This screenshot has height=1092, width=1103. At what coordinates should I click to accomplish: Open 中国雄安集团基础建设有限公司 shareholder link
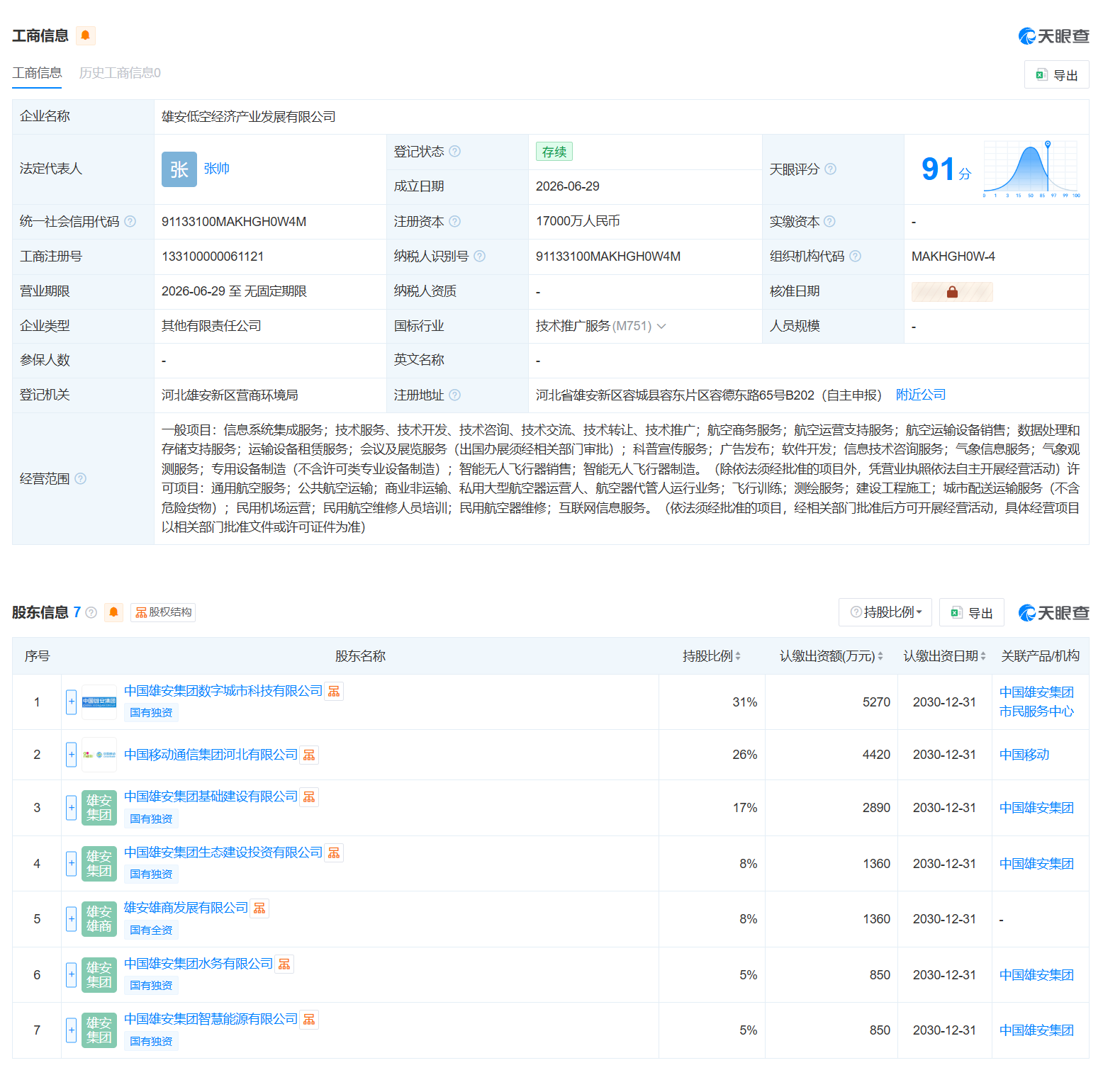coord(211,797)
